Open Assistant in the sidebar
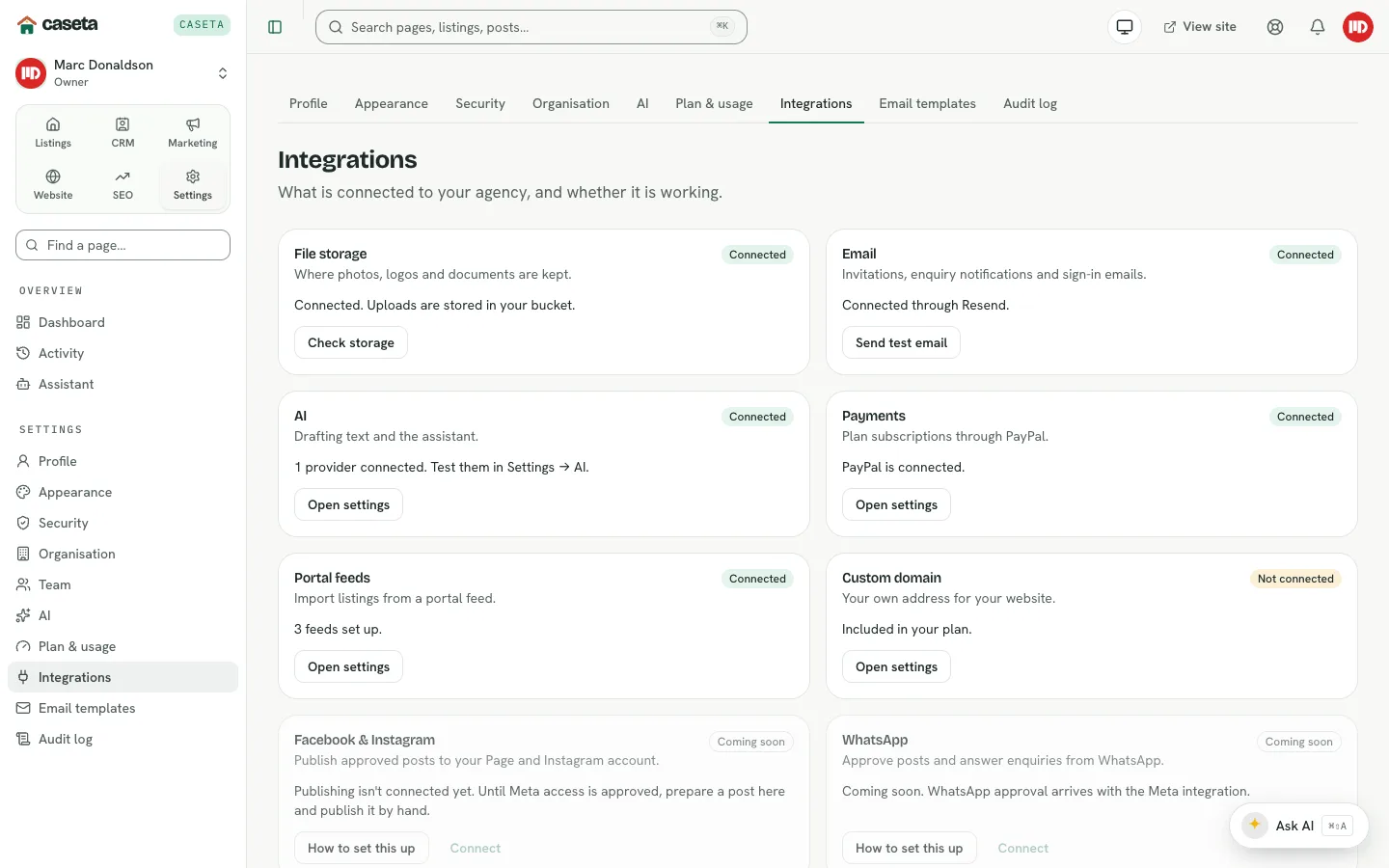This screenshot has height=868, width=1389. point(123,384)
